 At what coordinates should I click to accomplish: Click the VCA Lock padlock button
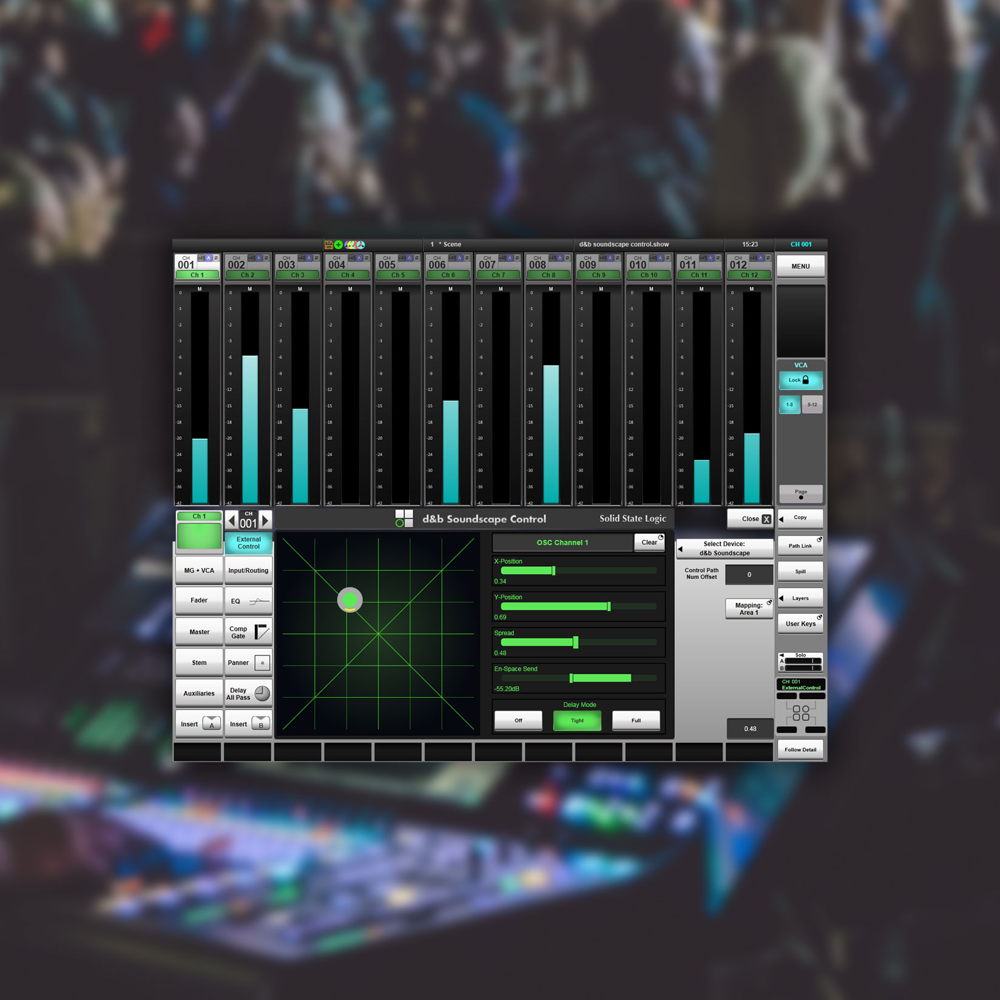coord(800,380)
